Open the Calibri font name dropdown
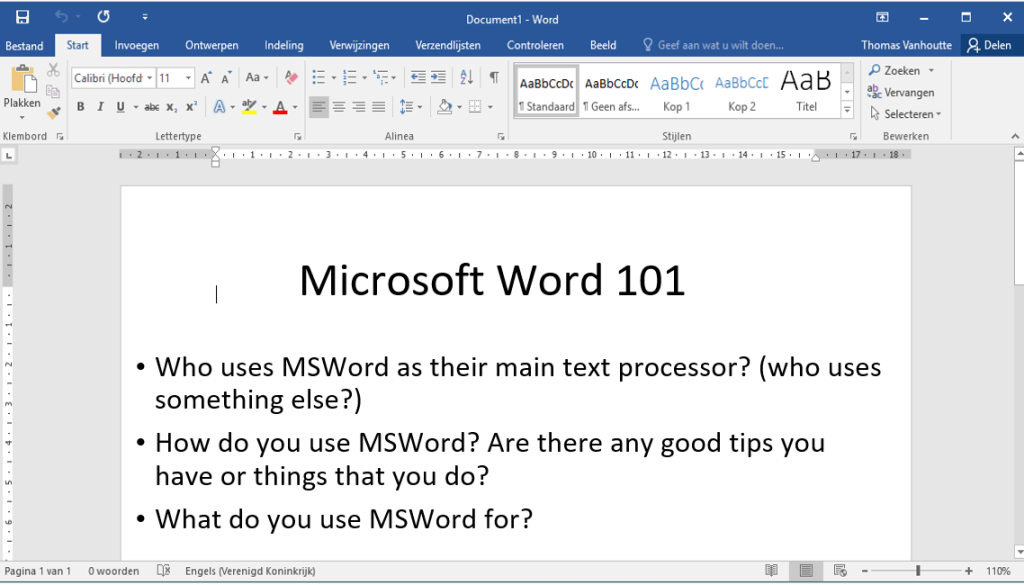1024x585 pixels. pos(150,78)
